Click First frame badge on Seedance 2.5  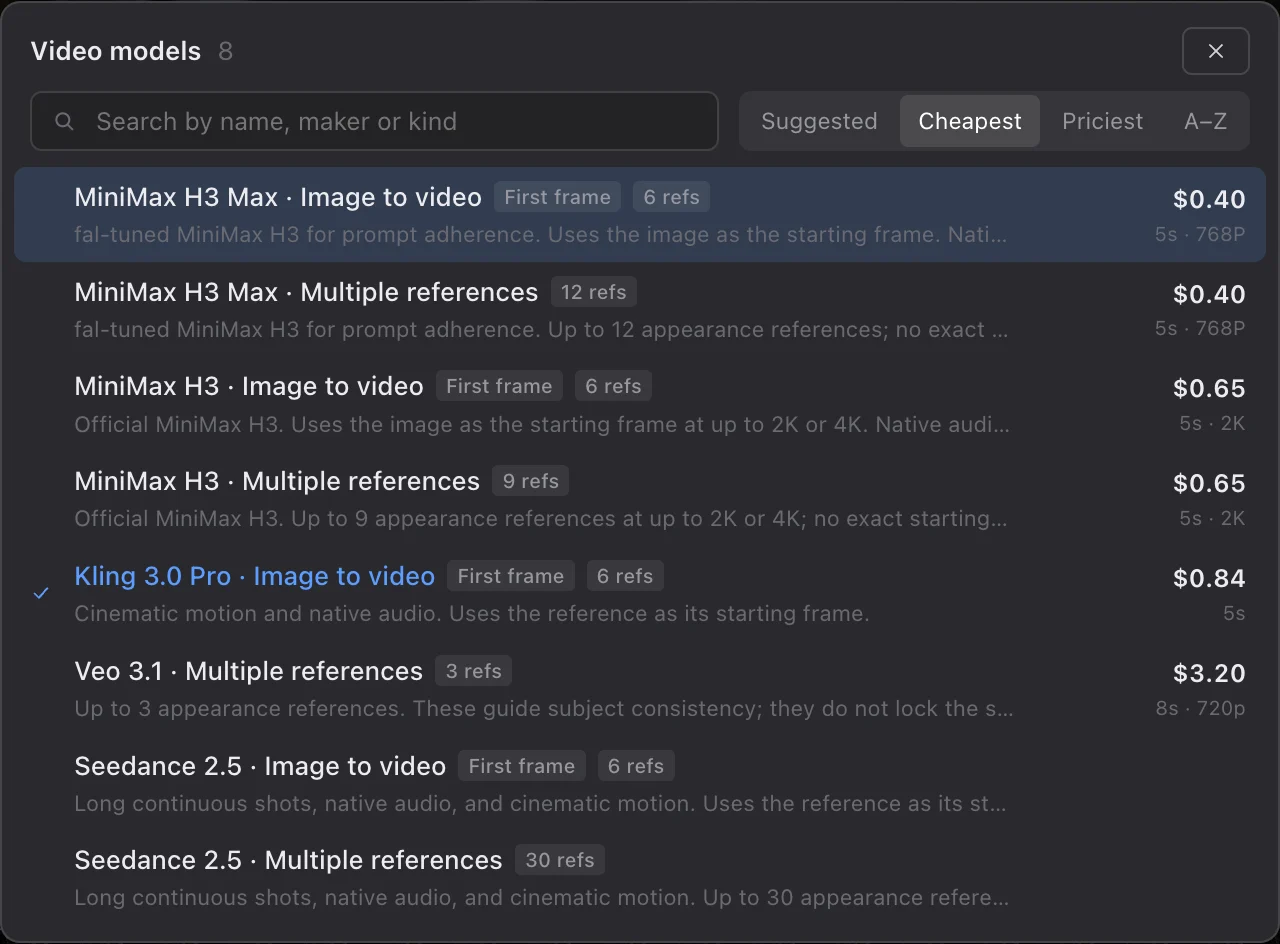coord(522,766)
